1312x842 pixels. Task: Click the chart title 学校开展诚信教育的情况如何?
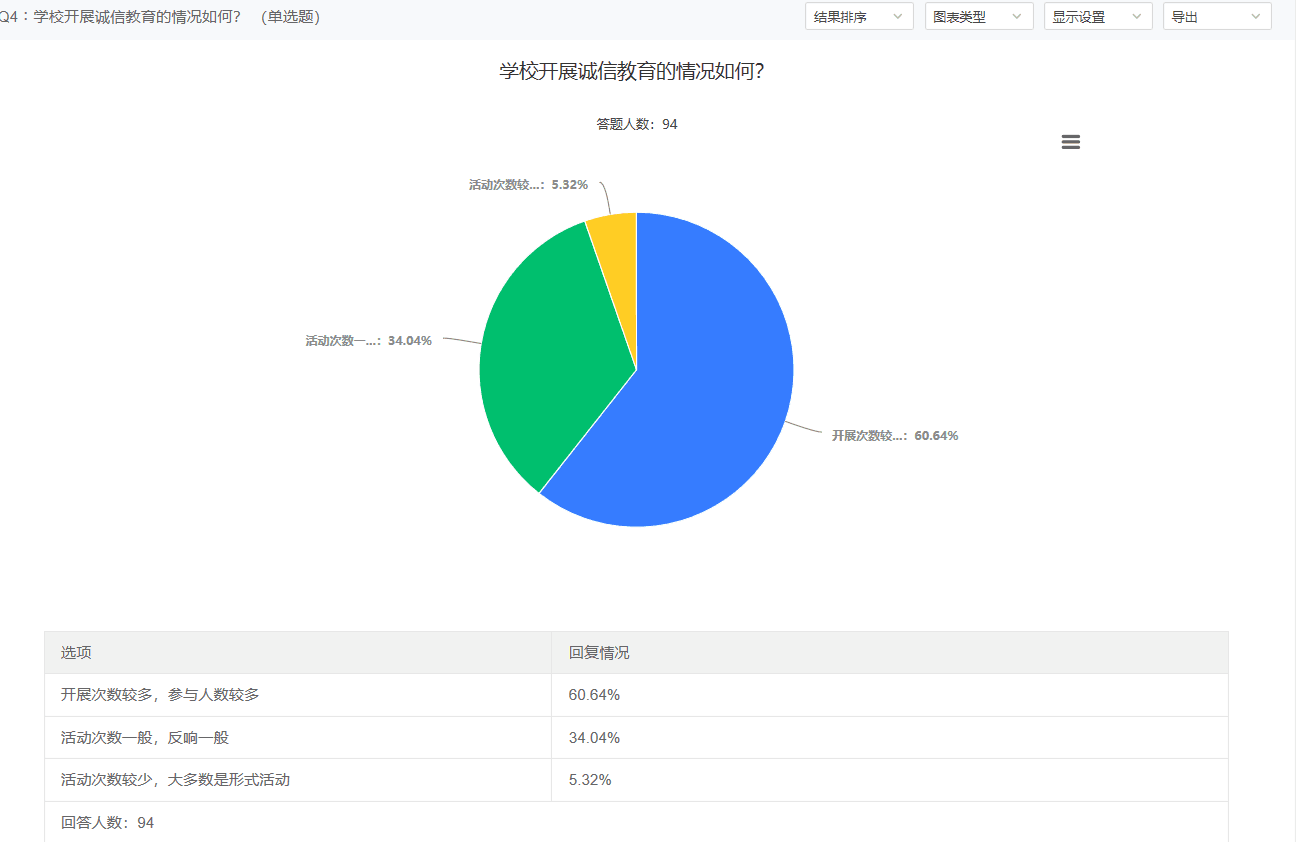point(632,72)
